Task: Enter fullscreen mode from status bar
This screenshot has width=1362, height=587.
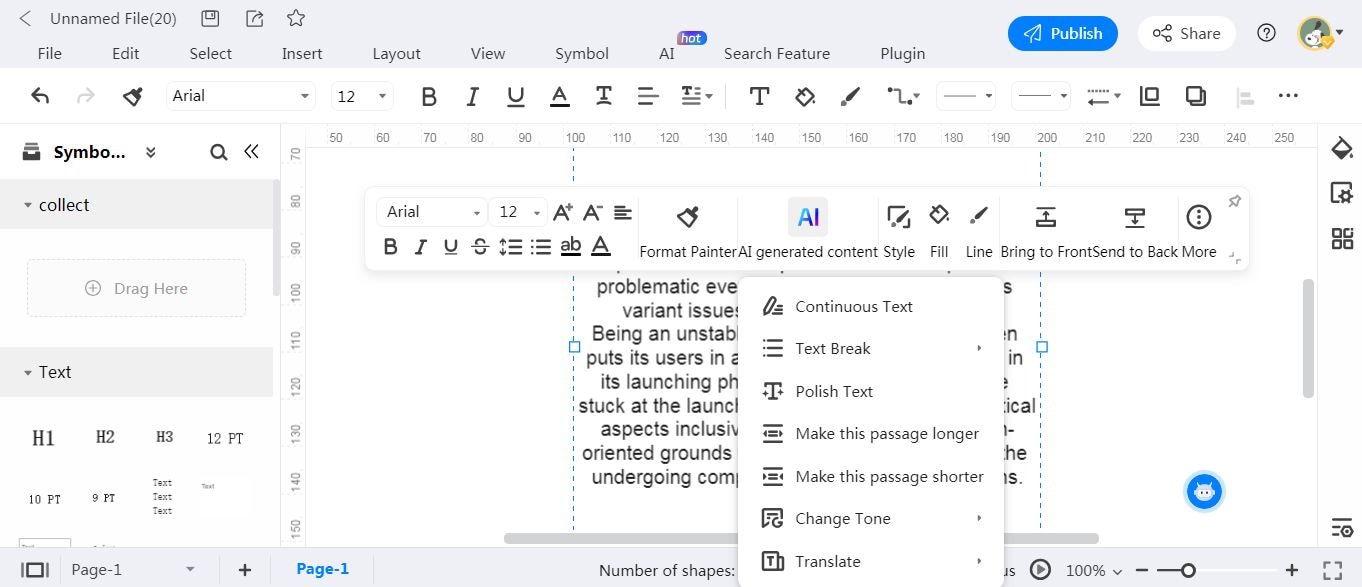Action: tap(1332, 570)
